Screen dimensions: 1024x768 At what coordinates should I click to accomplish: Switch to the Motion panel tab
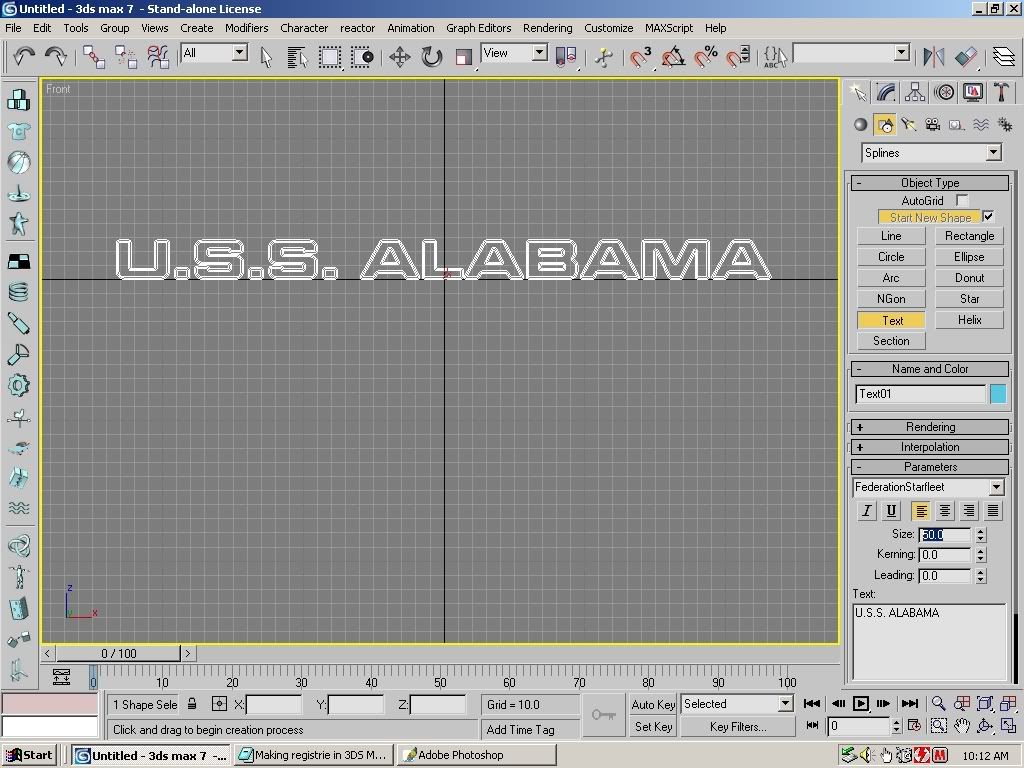coord(944,92)
